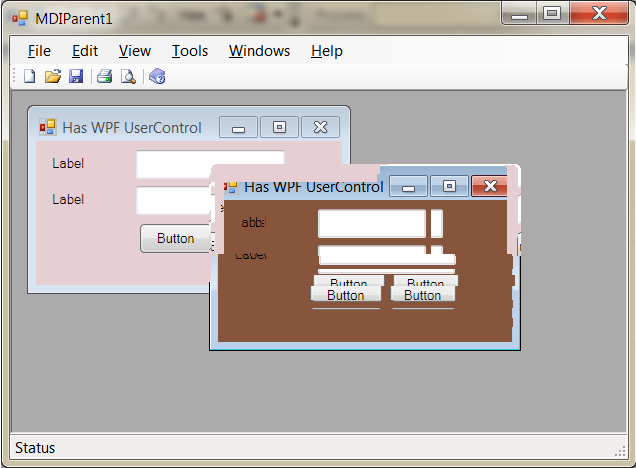The image size is (636, 468).
Task: Click Button in the pink child window
Action: [176, 238]
